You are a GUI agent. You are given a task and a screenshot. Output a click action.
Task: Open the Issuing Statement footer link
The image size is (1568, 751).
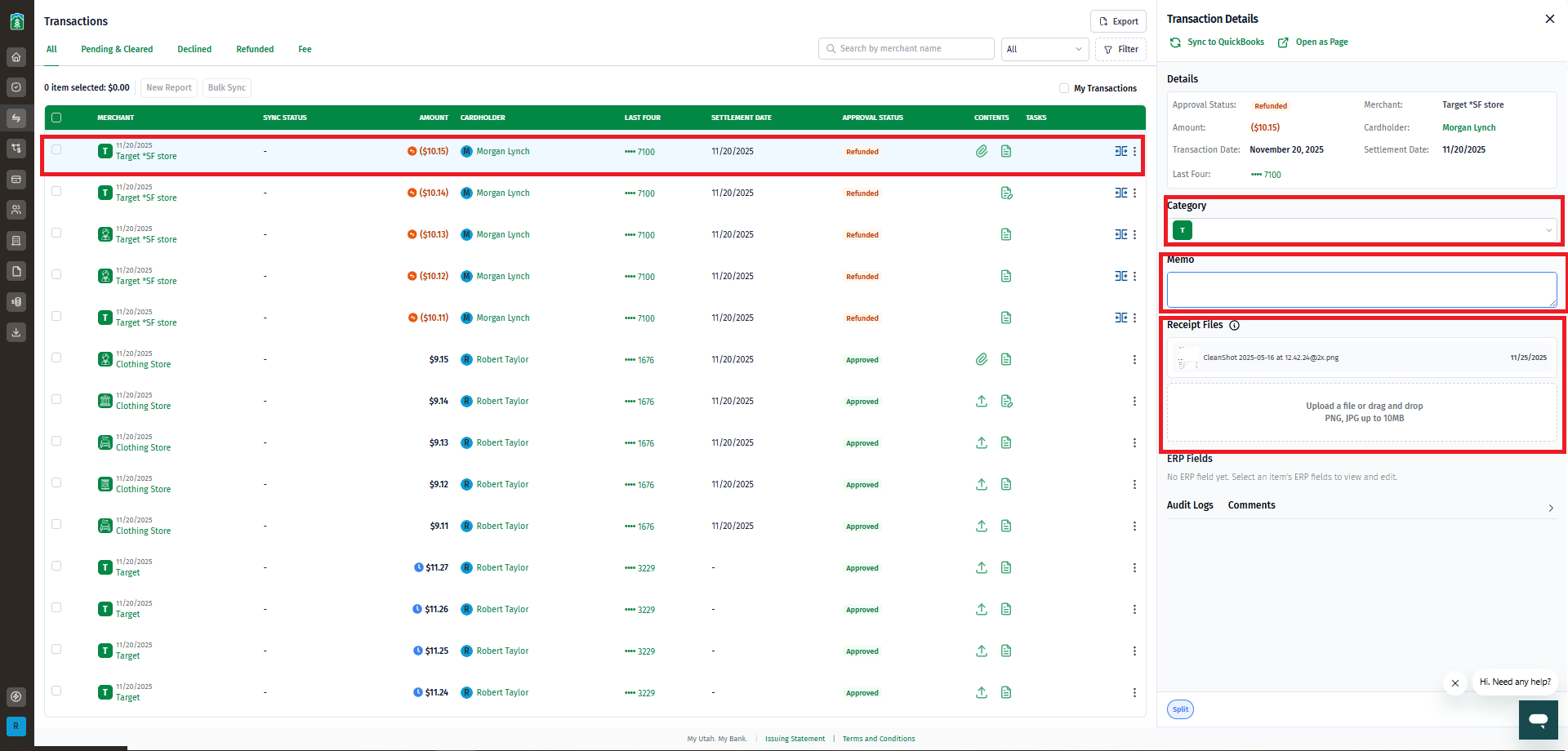pyautogui.click(x=795, y=739)
